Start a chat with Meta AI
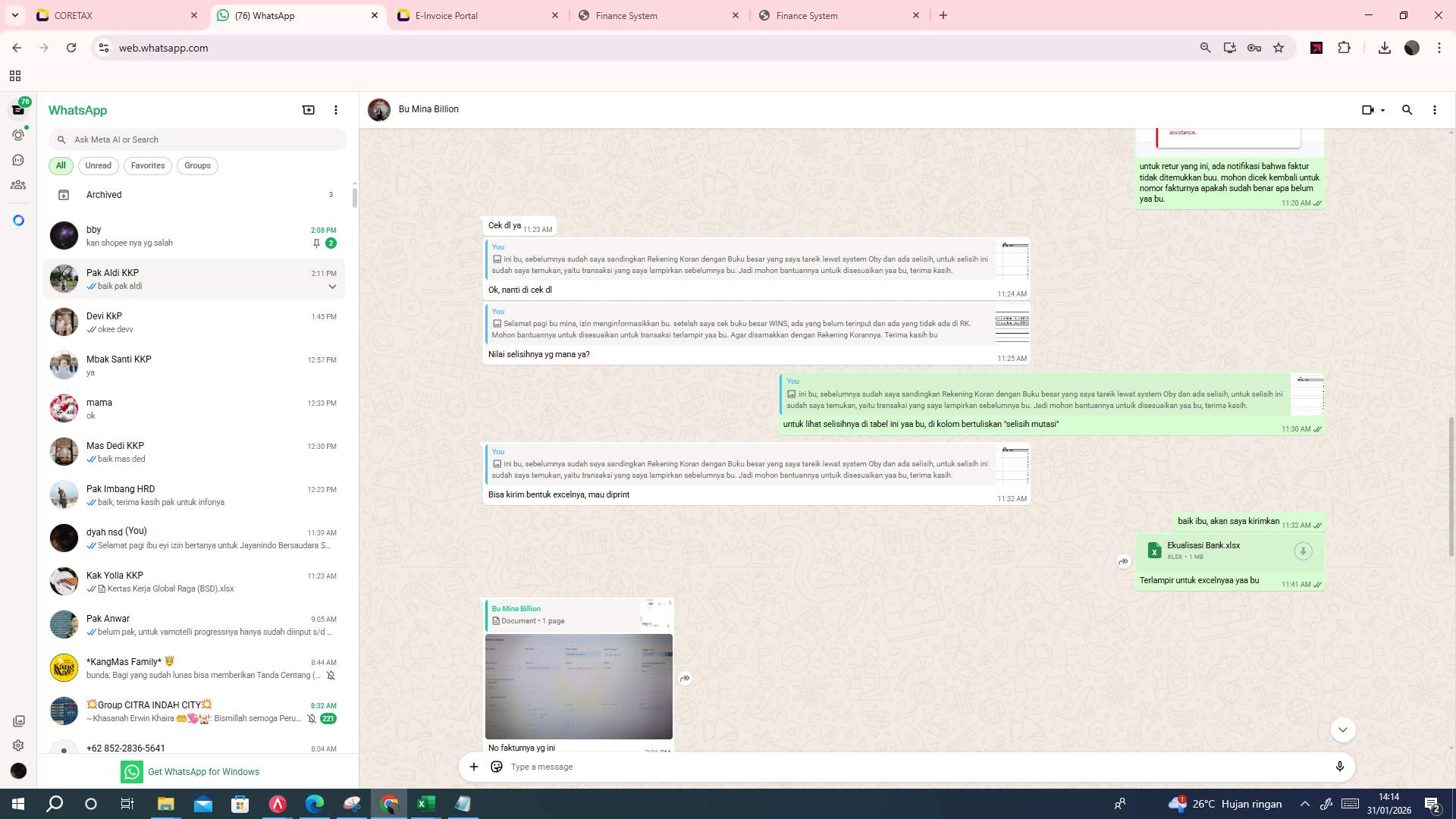The width and height of the screenshot is (1456, 819). click(17, 219)
